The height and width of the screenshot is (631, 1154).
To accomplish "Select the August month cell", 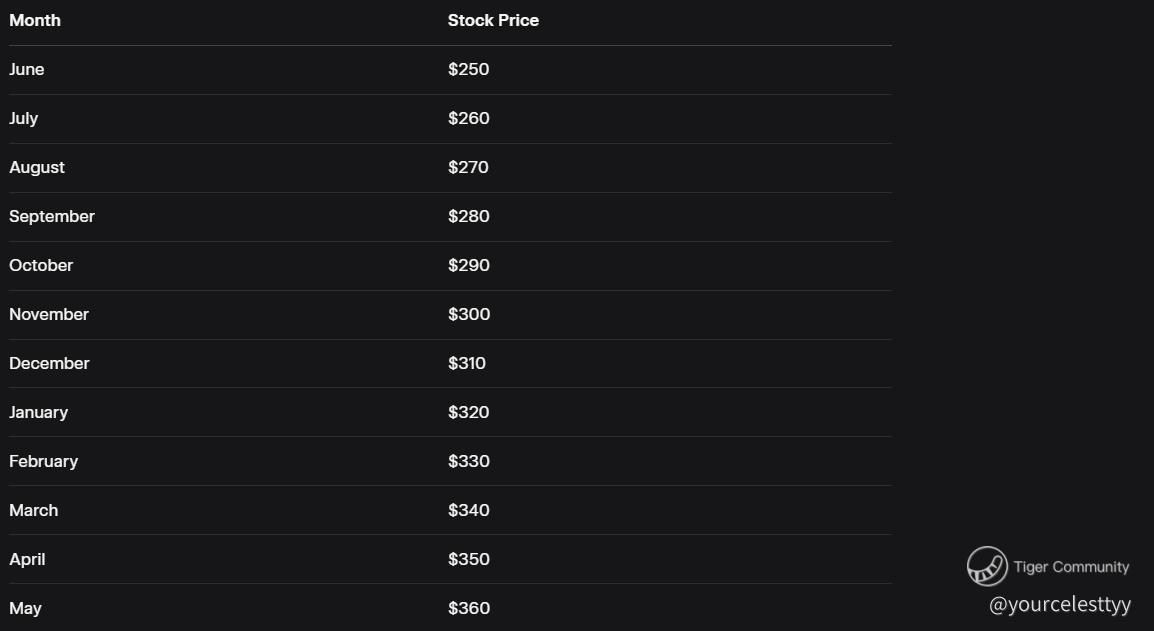I will click(x=37, y=167).
